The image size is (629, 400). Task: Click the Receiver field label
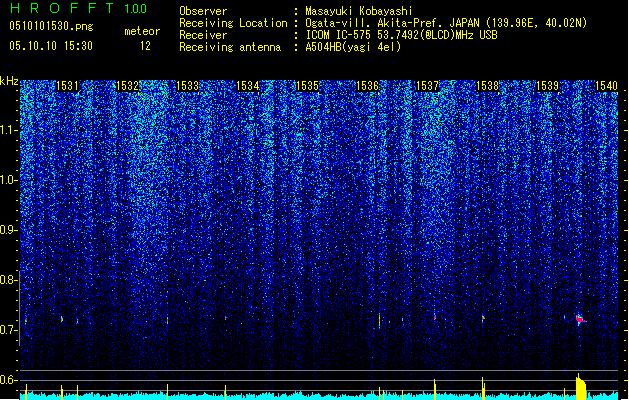pyautogui.click(x=203, y=35)
